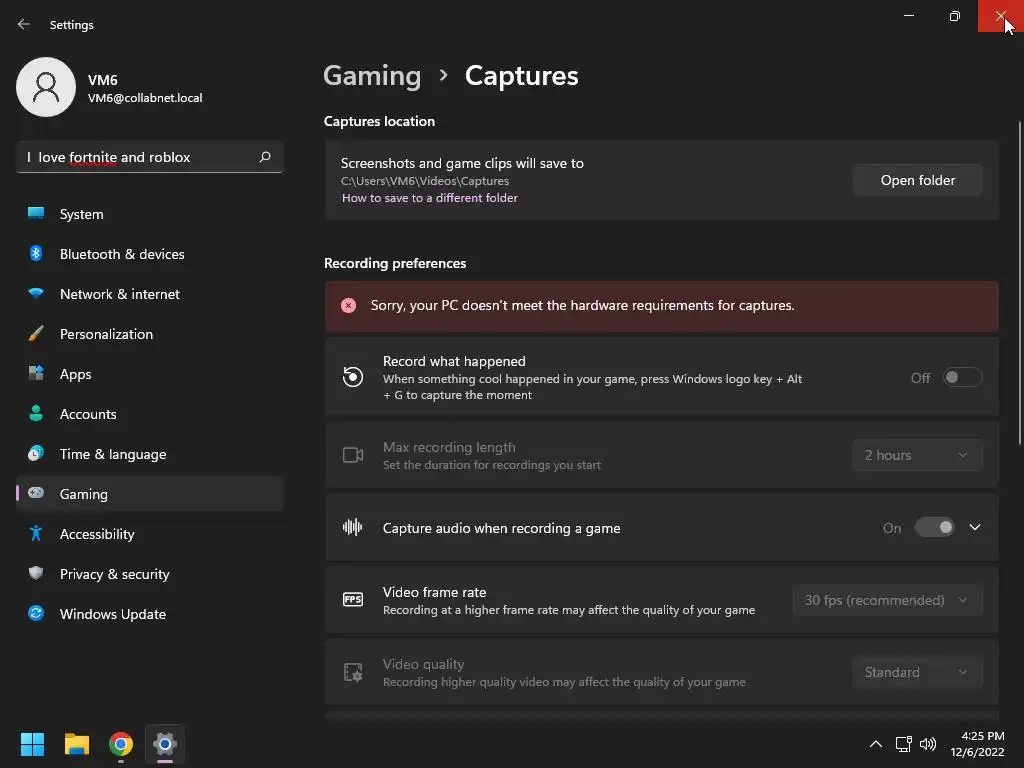1024x768 pixels.
Task: Click the search magnifier icon
Action: [265, 157]
